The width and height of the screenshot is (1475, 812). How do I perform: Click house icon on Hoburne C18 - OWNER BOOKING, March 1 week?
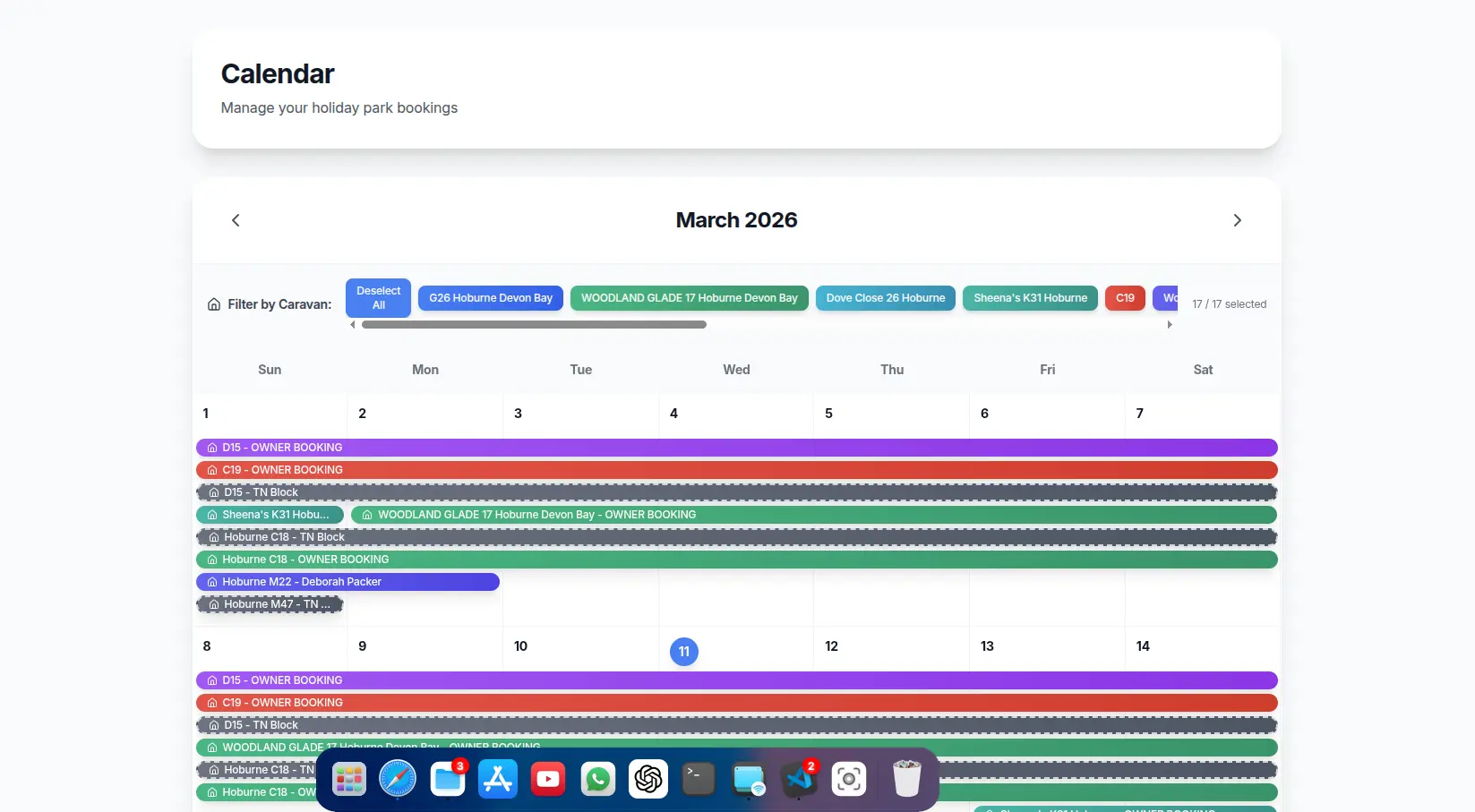coord(212,560)
